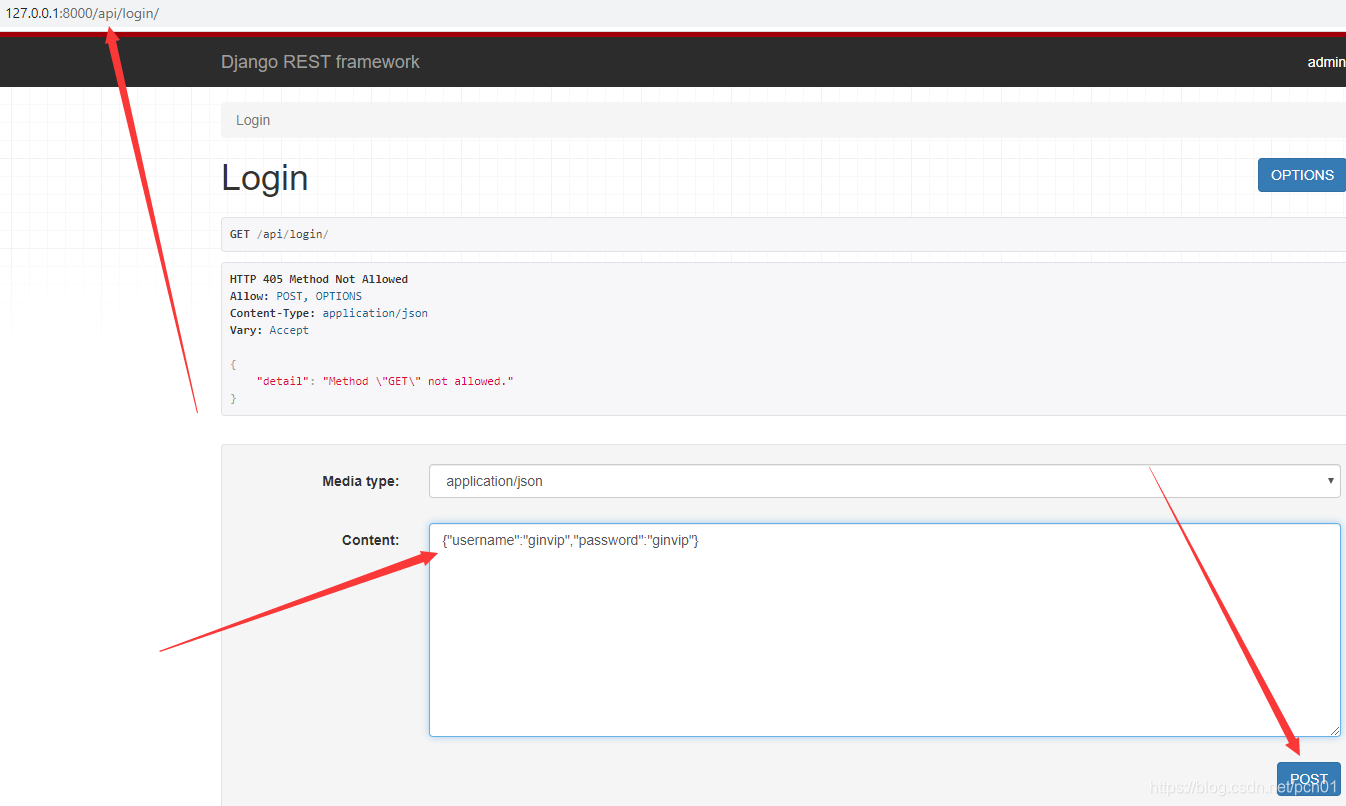The image size is (1346, 806).
Task: Click the browser address bar URL
Action: (x=82, y=14)
